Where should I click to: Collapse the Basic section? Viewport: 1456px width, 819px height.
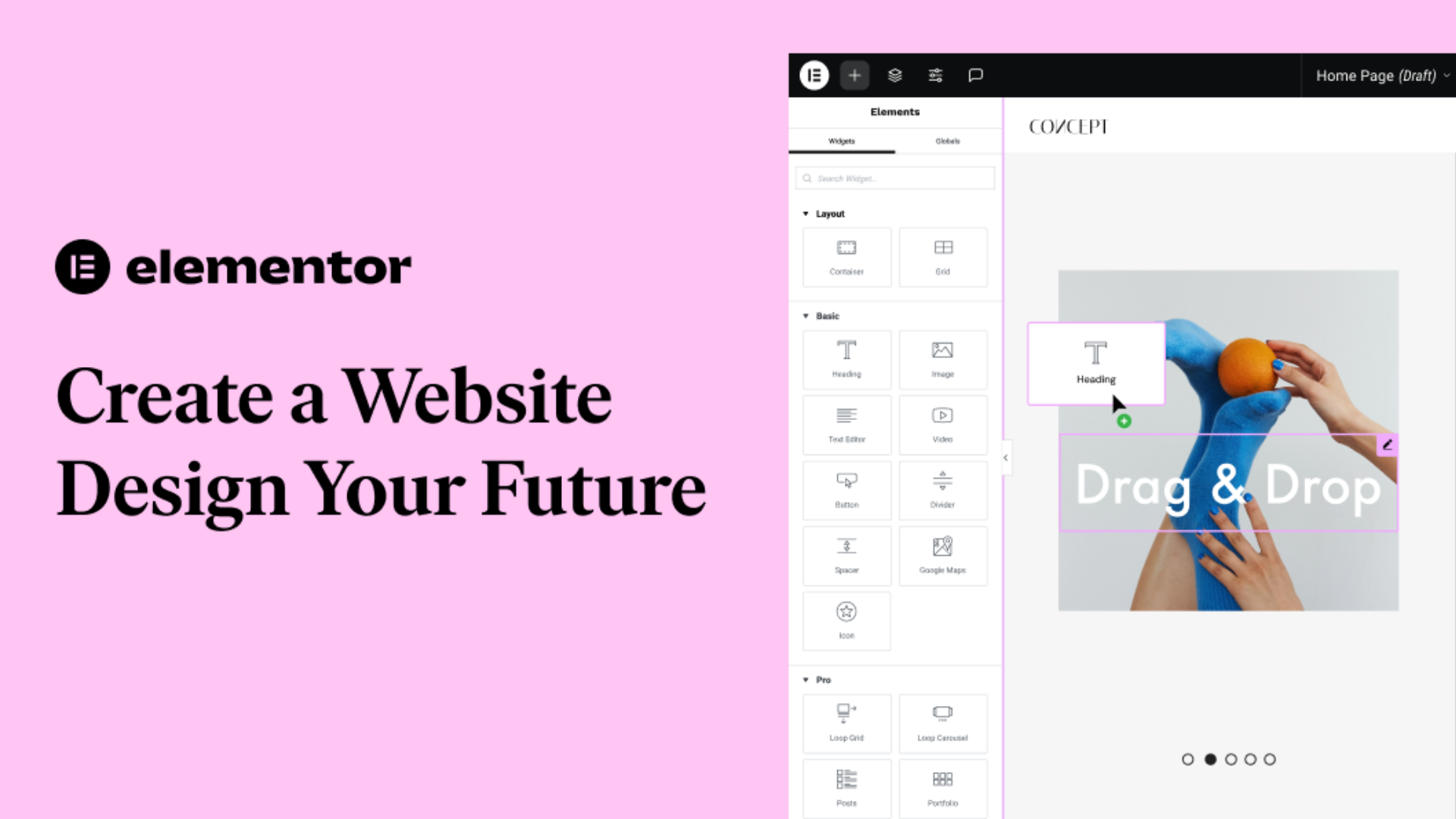[x=806, y=316]
